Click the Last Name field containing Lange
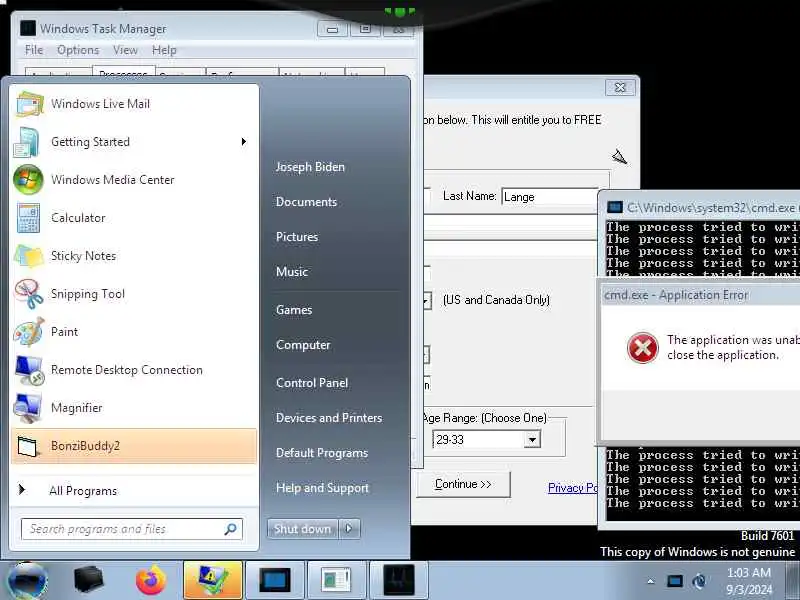Viewport: 800px width, 600px height. coord(550,197)
